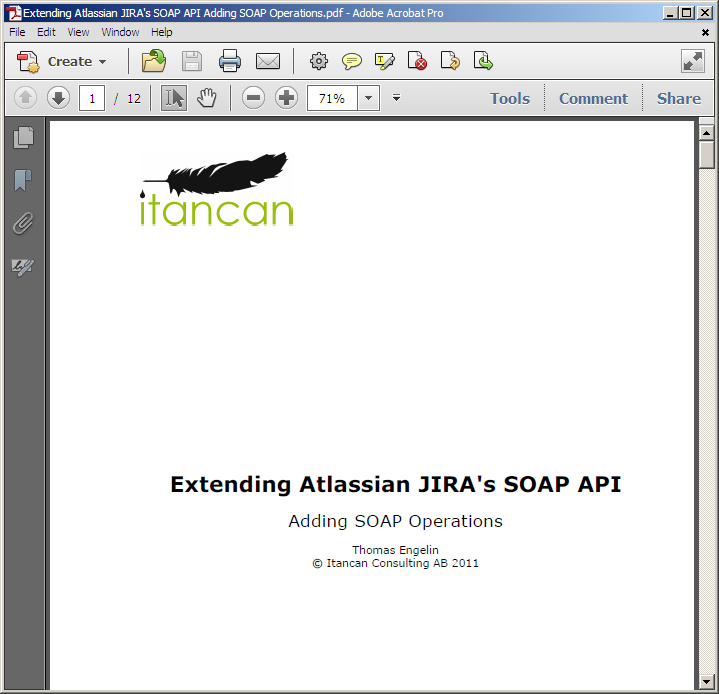The width and height of the screenshot is (719, 694).
Task: Click the rotate page icon
Action: (x=450, y=61)
